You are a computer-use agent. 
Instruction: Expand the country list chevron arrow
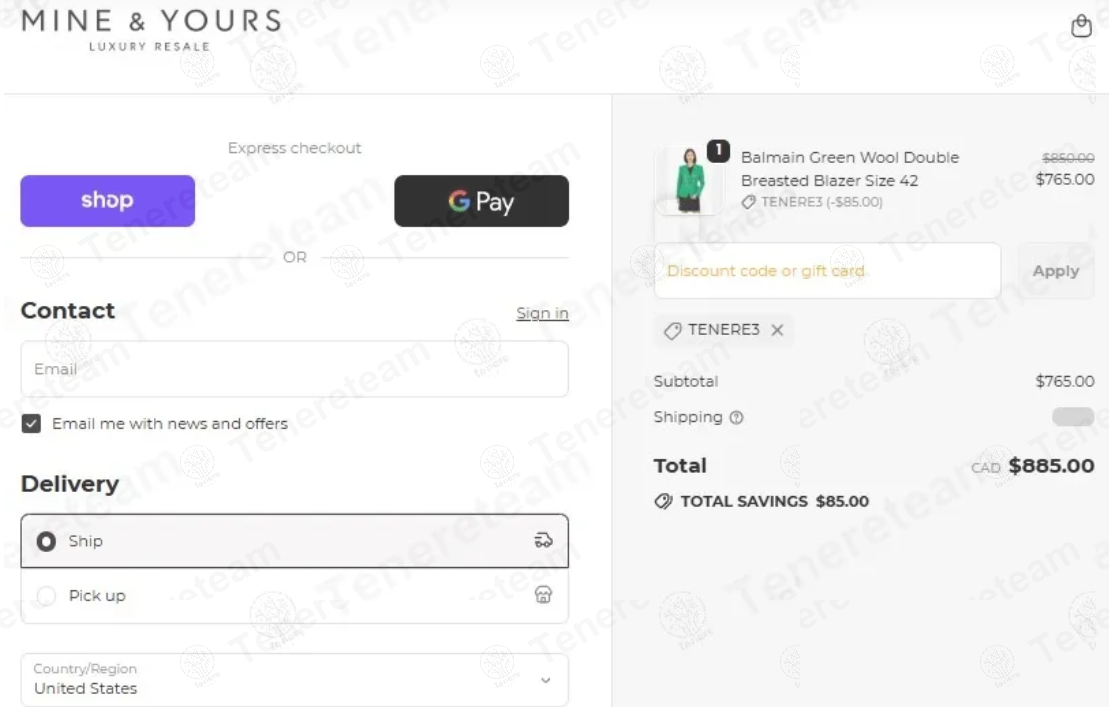coord(545,680)
